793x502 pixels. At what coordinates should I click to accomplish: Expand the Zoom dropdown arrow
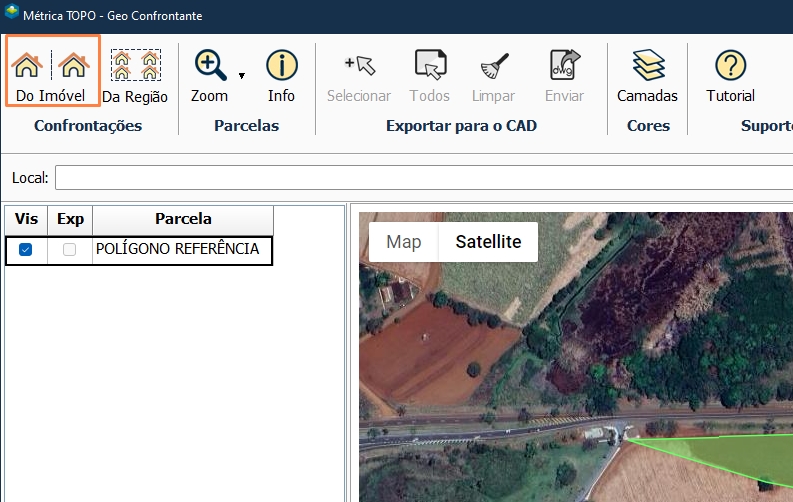coord(242,76)
